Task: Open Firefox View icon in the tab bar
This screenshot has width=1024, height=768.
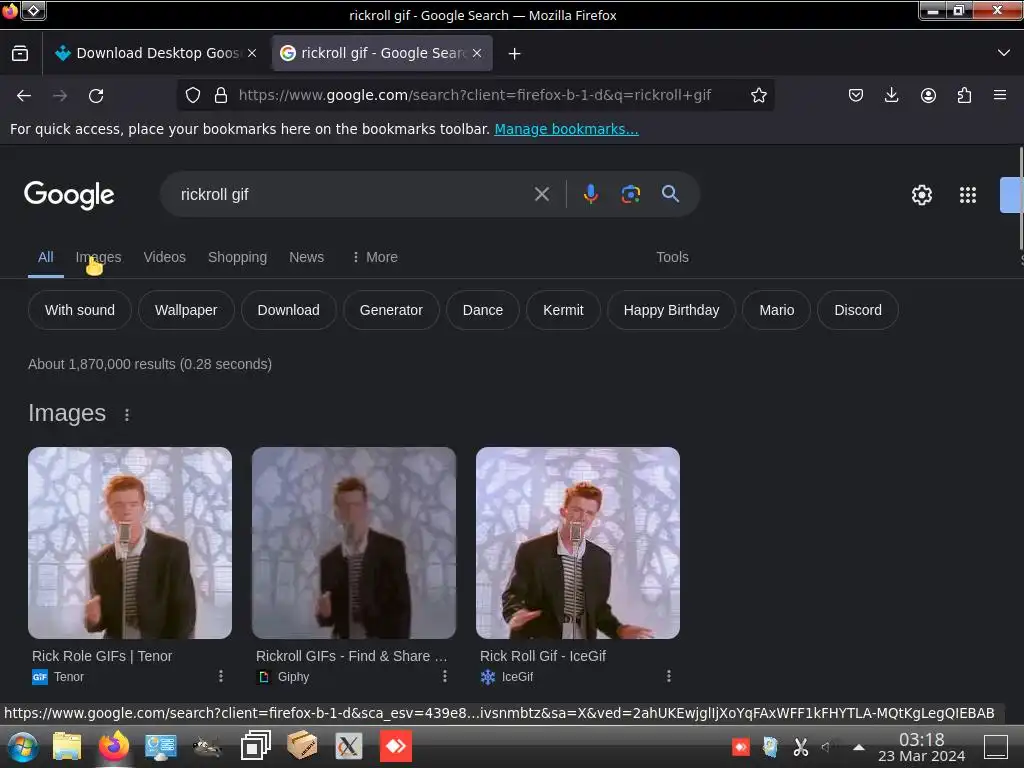Action: [x=20, y=54]
